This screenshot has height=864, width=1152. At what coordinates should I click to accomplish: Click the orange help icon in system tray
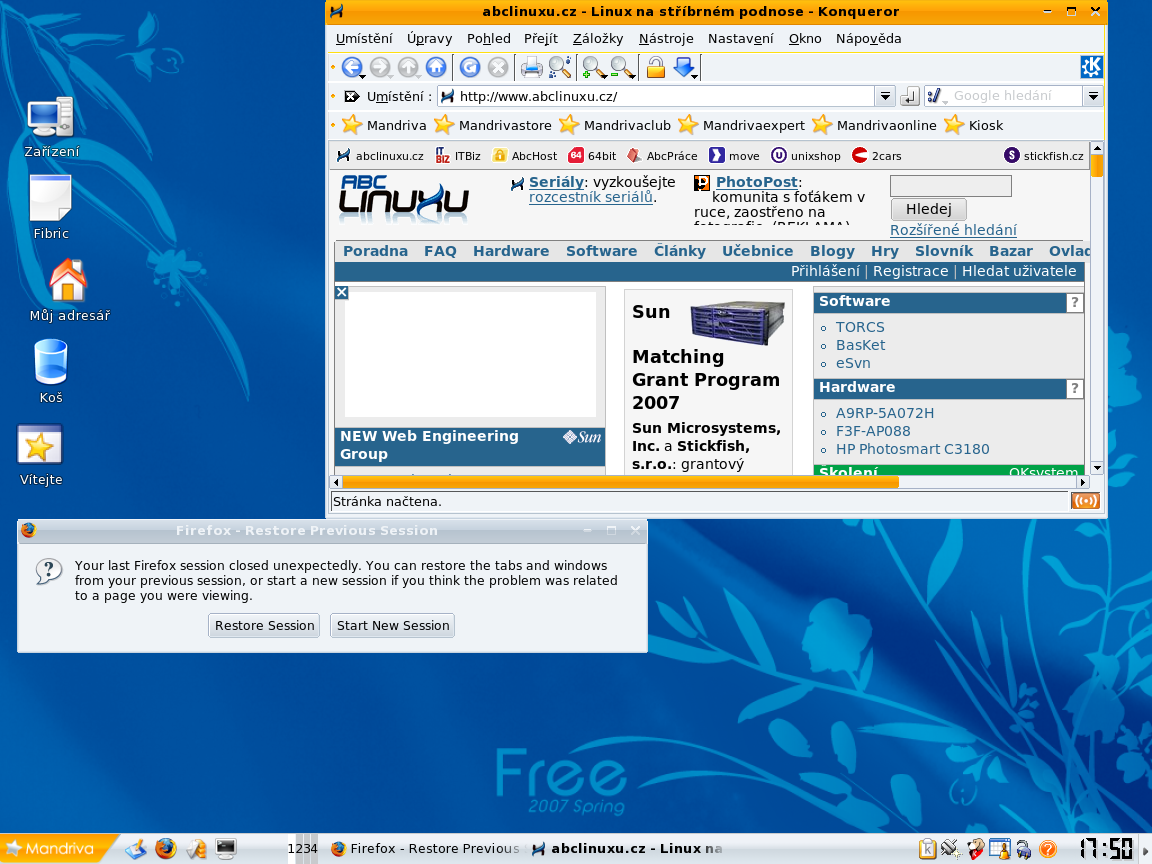[x=1048, y=849]
